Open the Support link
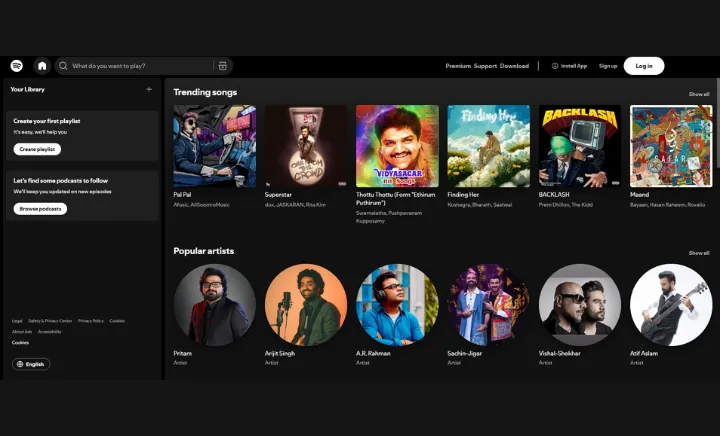Image resolution: width=720 pixels, height=436 pixels. pyautogui.click(x=485, y=66)
